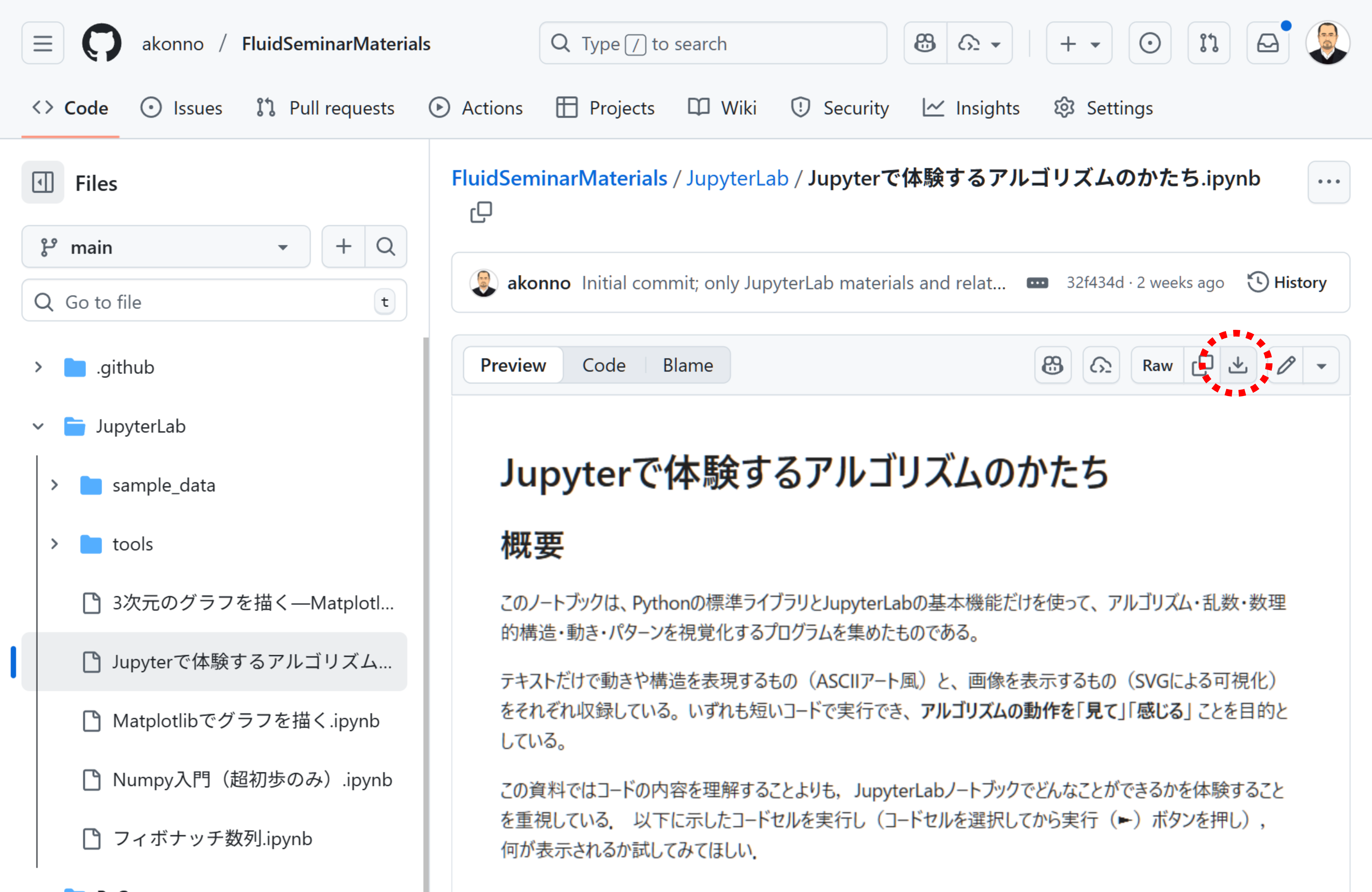Copy the file path icon
Viewport: 1372px width, 892px height.
[481, 212]
